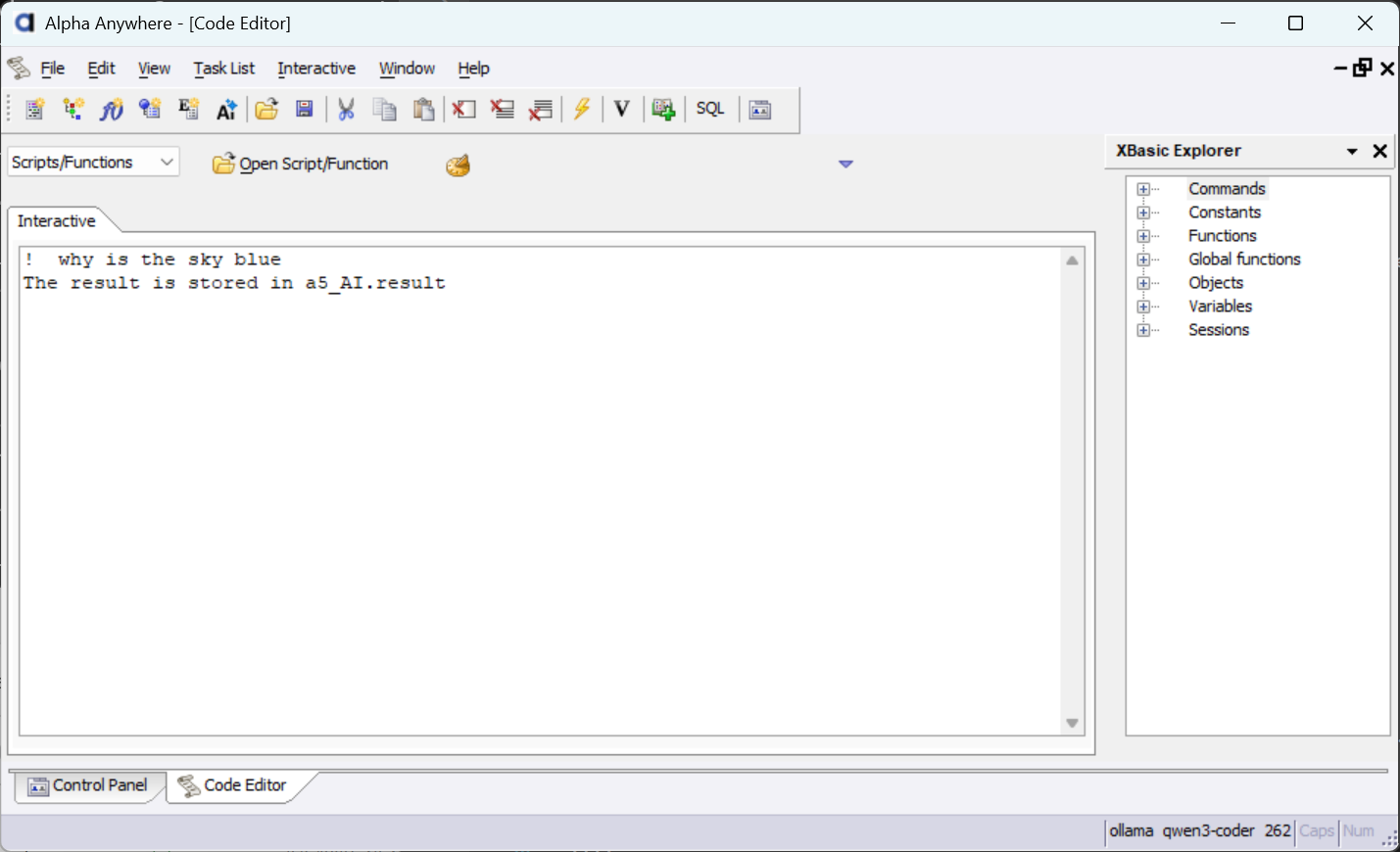Expand the Sessions tree node
Viewport: 1400px width, 852px height.
(1143, 330)
